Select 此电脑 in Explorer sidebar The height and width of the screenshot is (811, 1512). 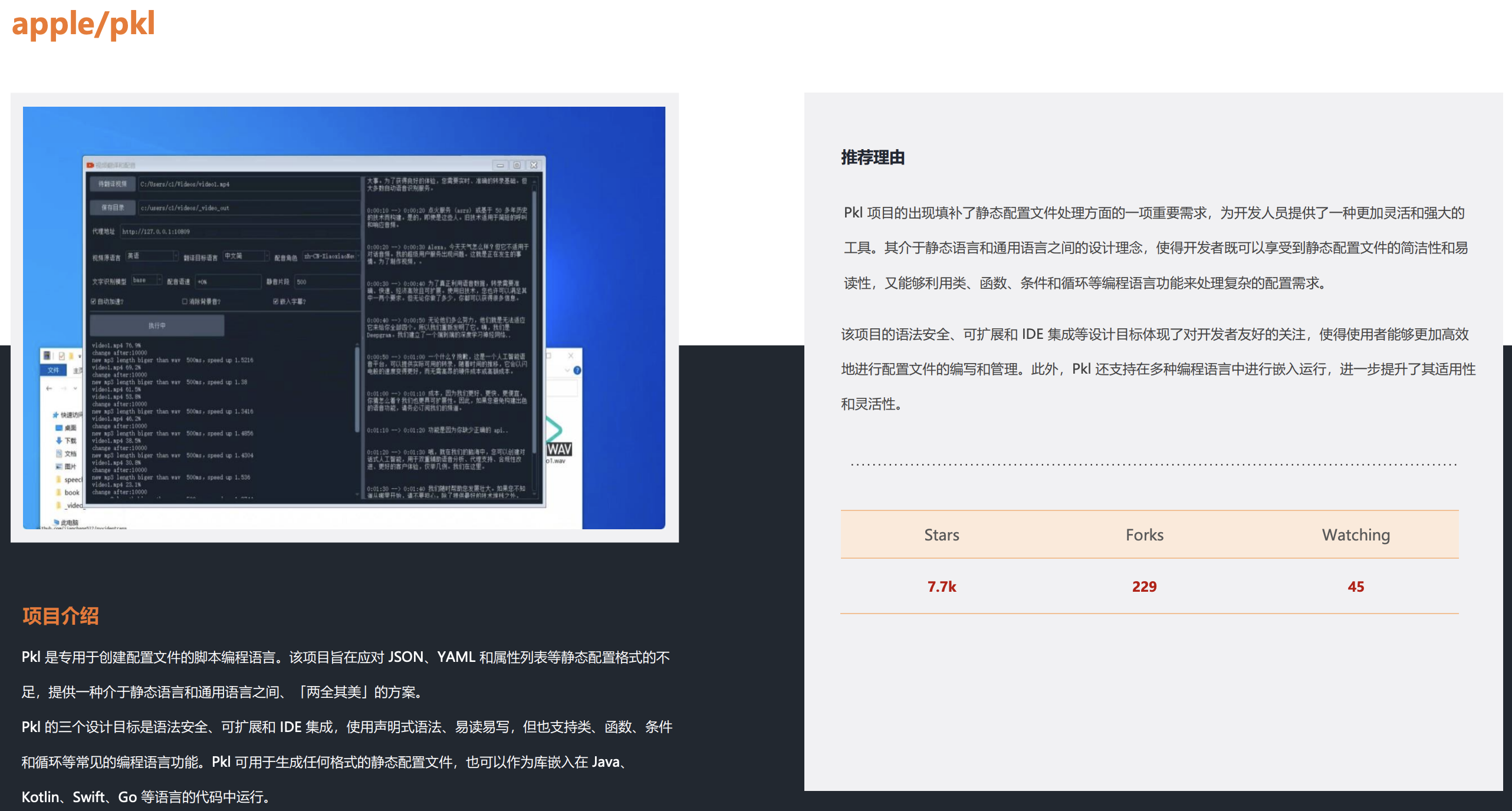point(66,522)
